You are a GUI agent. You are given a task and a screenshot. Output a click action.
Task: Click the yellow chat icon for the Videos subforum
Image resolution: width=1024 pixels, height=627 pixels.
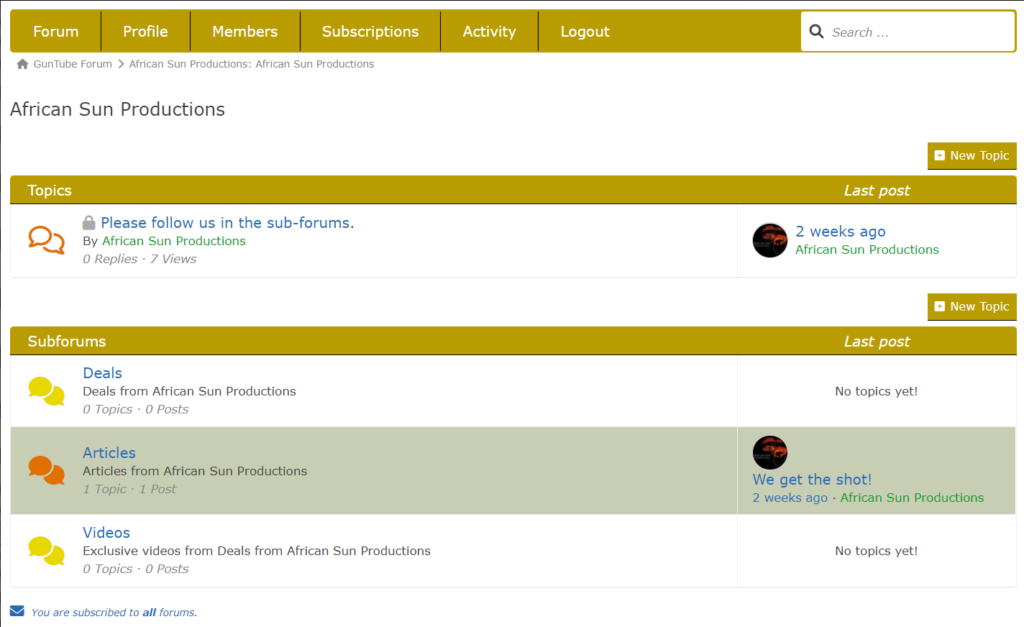[x=46, y=550]
